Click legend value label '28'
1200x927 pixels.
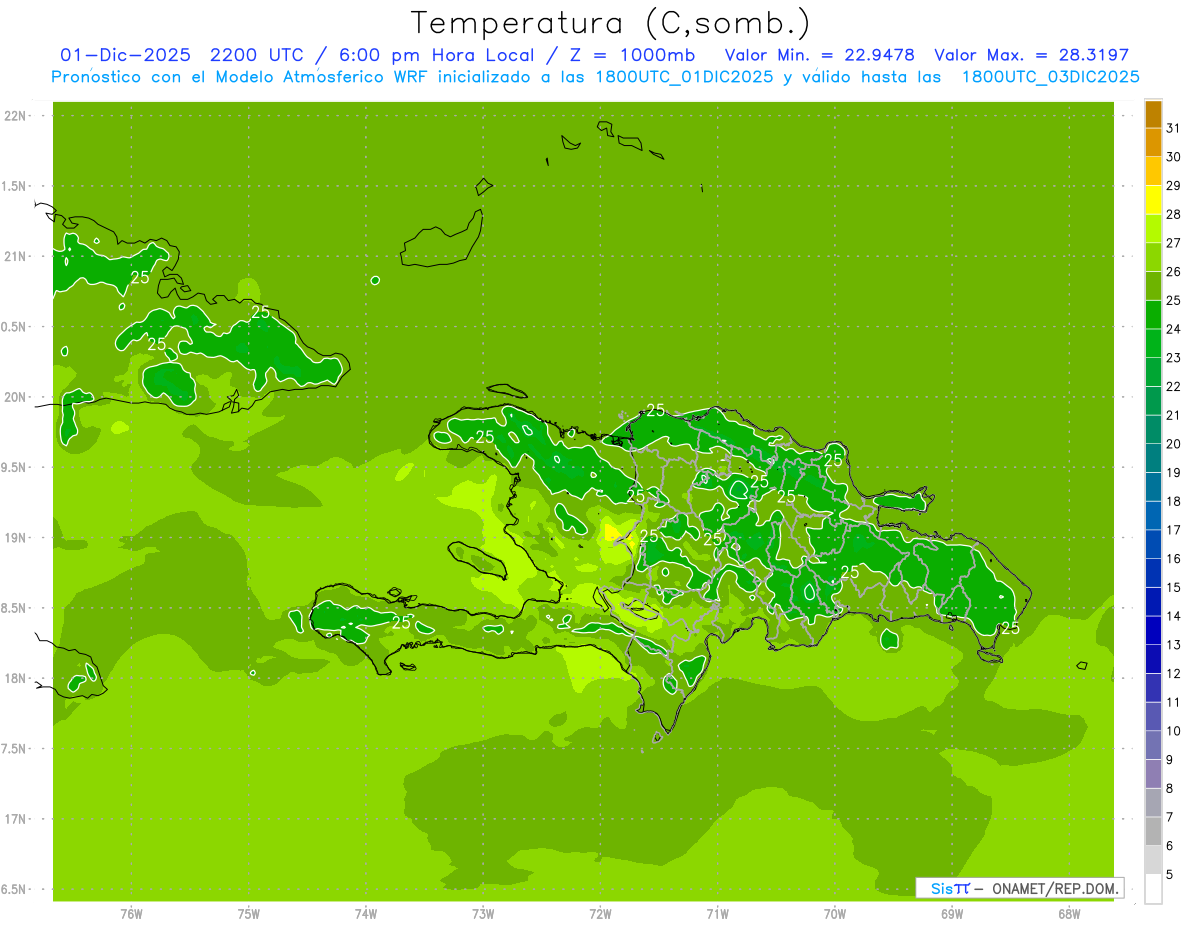(1174, 214)
